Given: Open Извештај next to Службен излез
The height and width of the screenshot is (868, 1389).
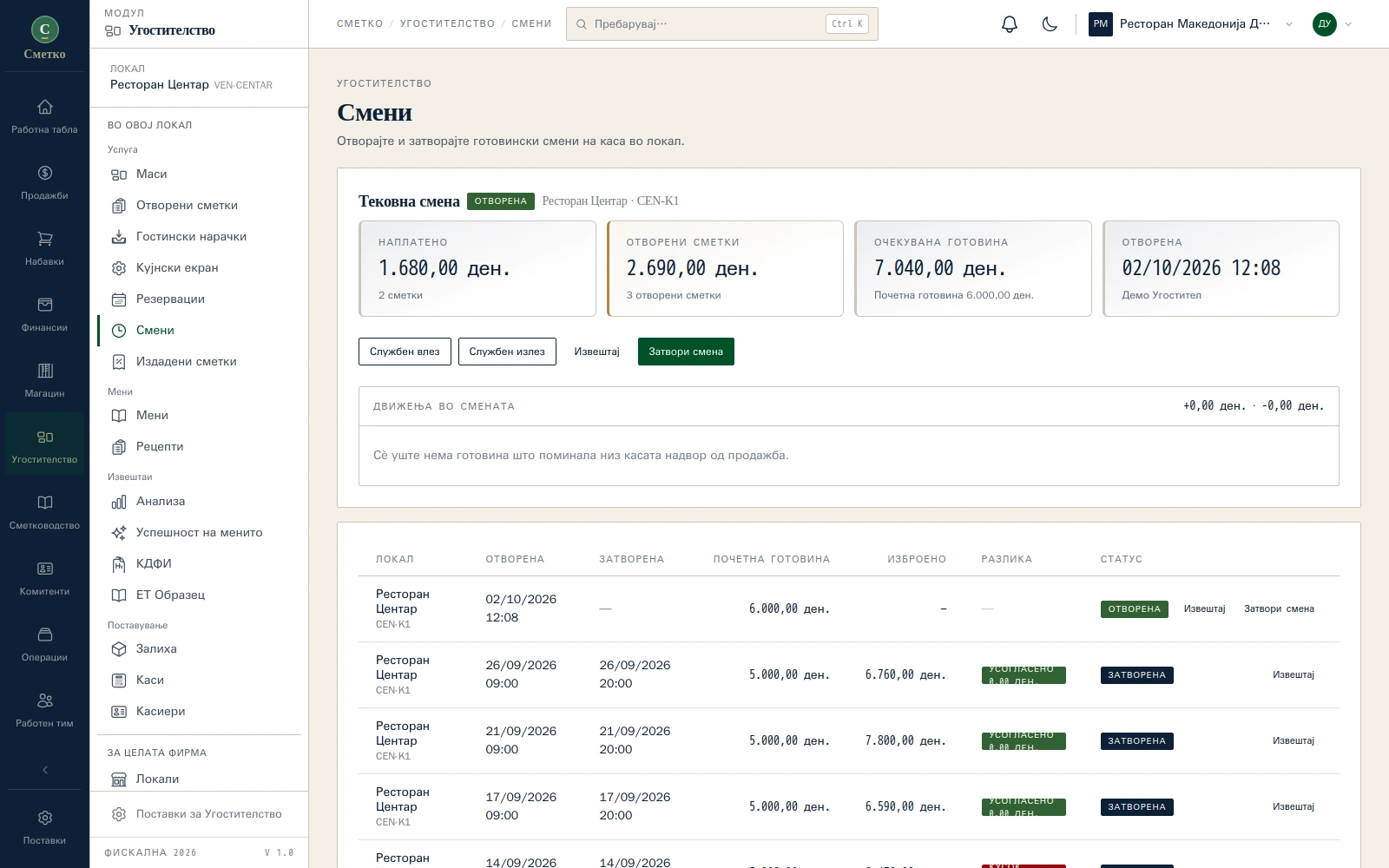Looking at the screenshot, I should [x=597, y=352].
